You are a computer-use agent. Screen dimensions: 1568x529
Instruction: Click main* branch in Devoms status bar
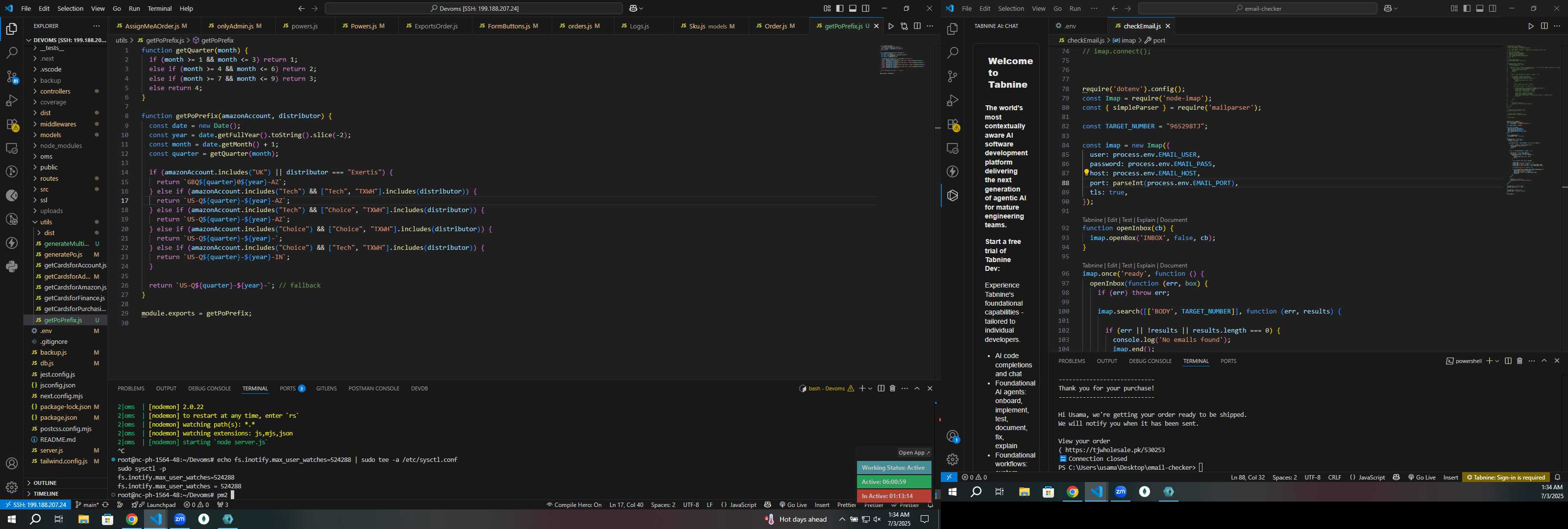pos(86,505)
